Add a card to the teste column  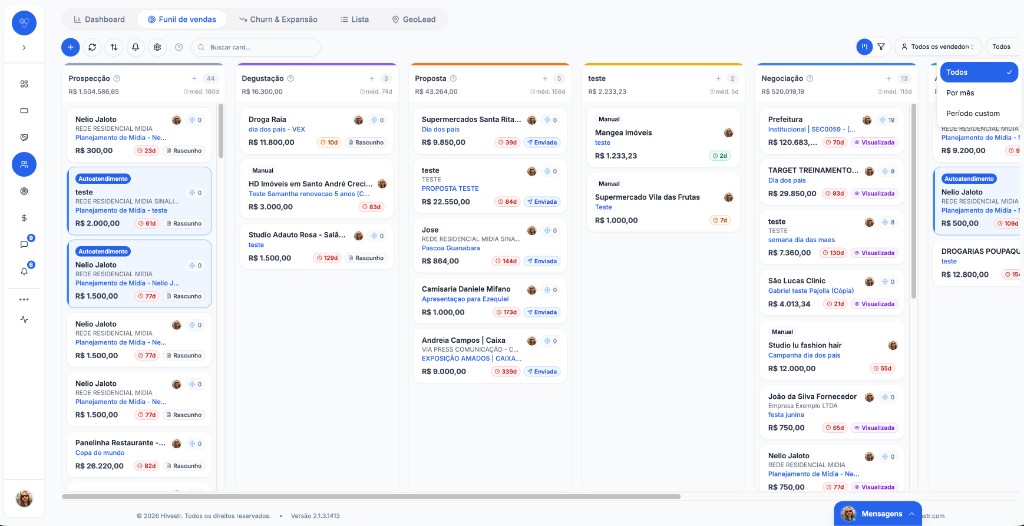point(718,78)
